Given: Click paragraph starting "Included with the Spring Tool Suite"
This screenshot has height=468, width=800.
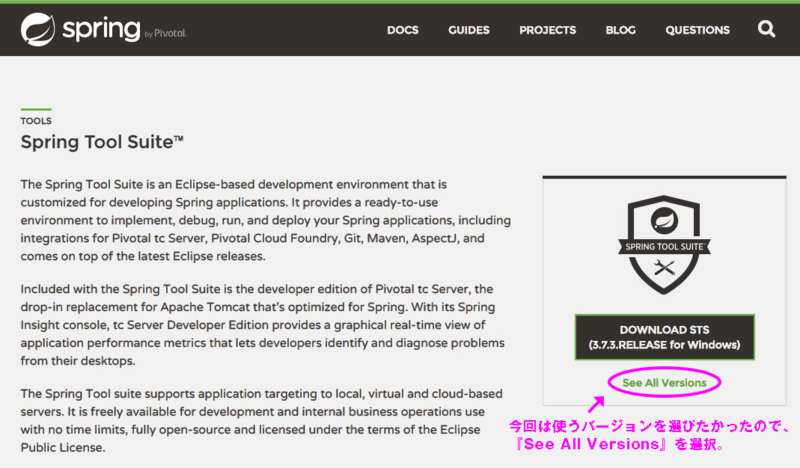Looking at the screenshot, I should 263,325.
